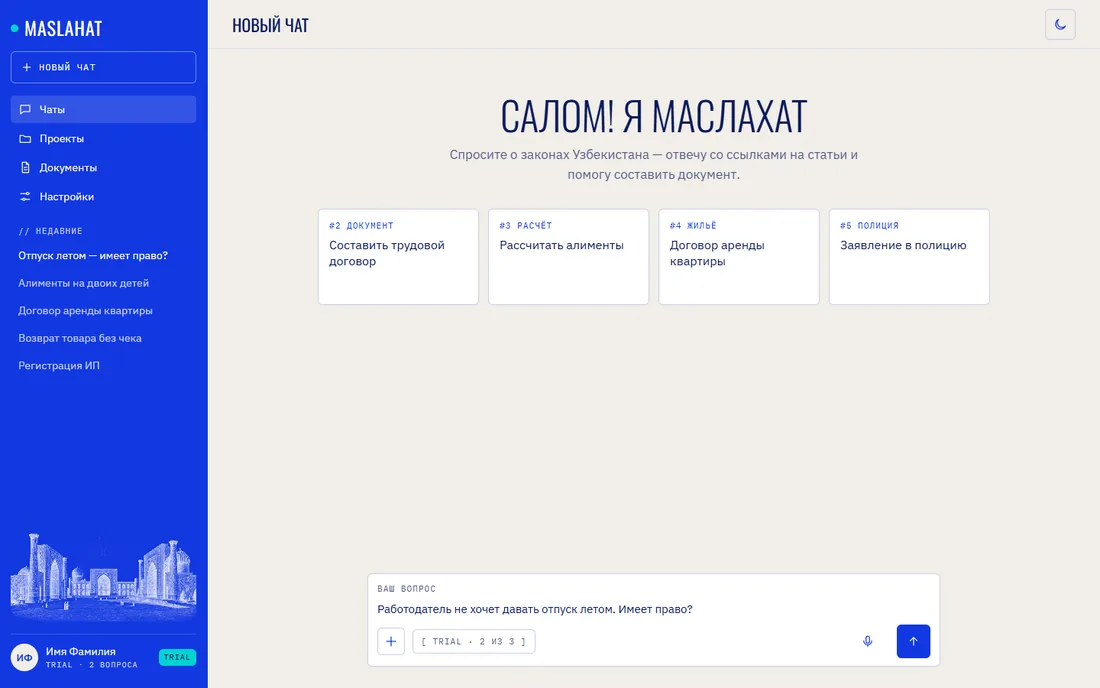Click the НОВЫЙ ЧАТ page title
The image size is (1100, 688).
[x=270, y=25]
